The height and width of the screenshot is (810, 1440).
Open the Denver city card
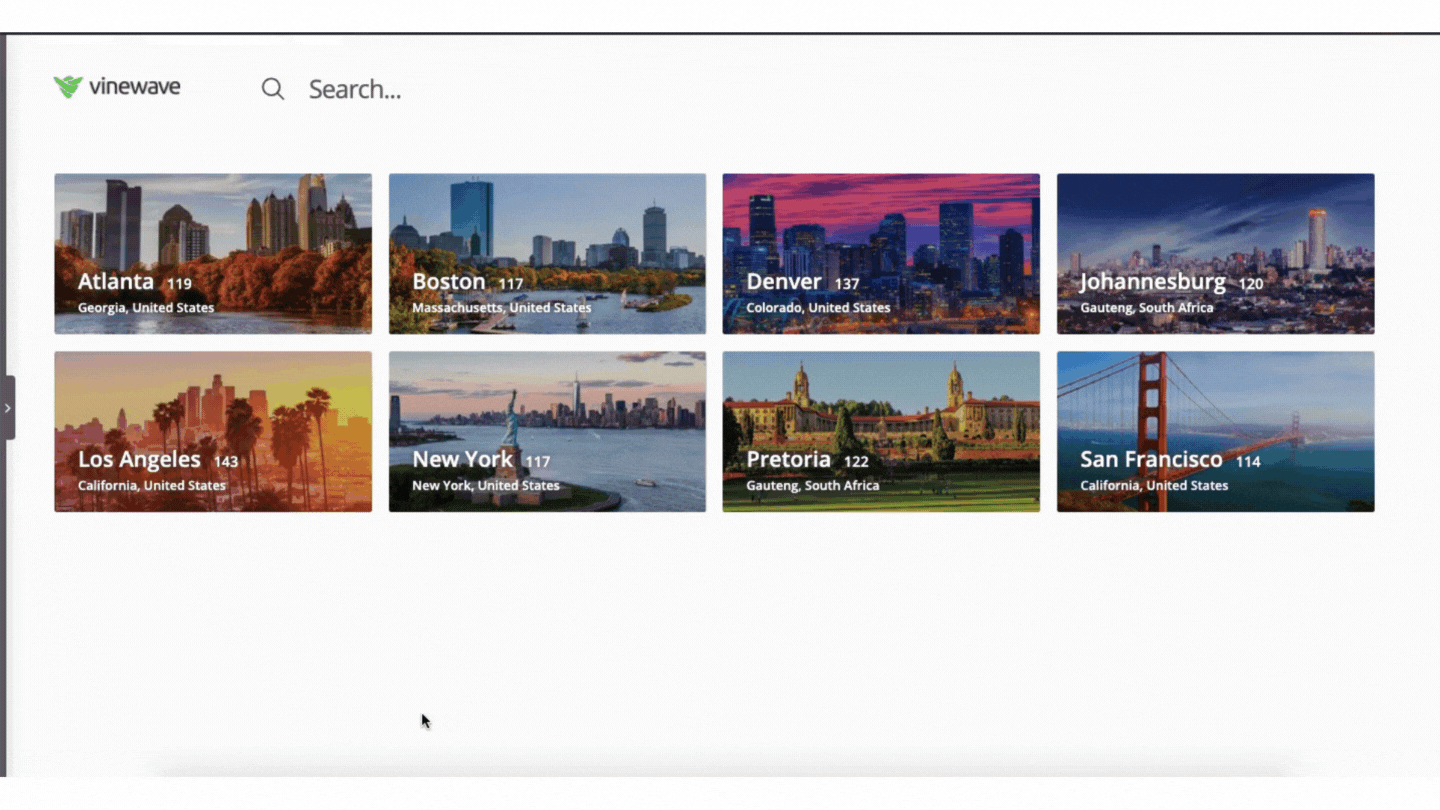click(881, 254)
